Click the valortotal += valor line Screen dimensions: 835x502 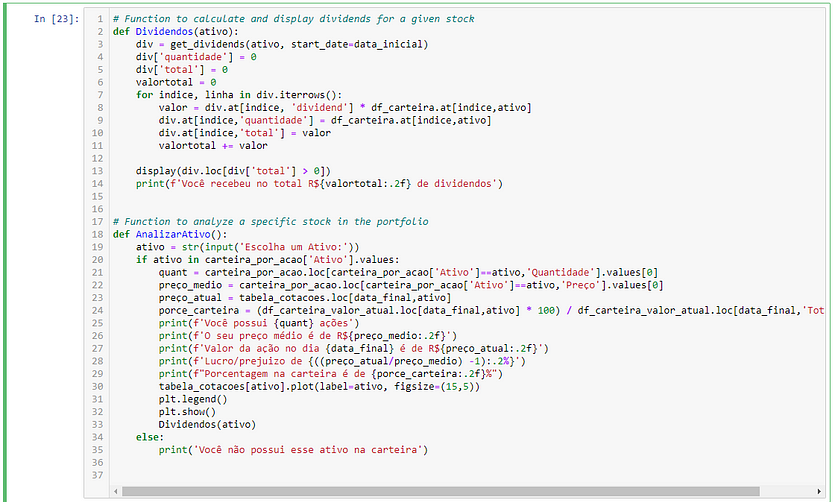pos(213,146)
